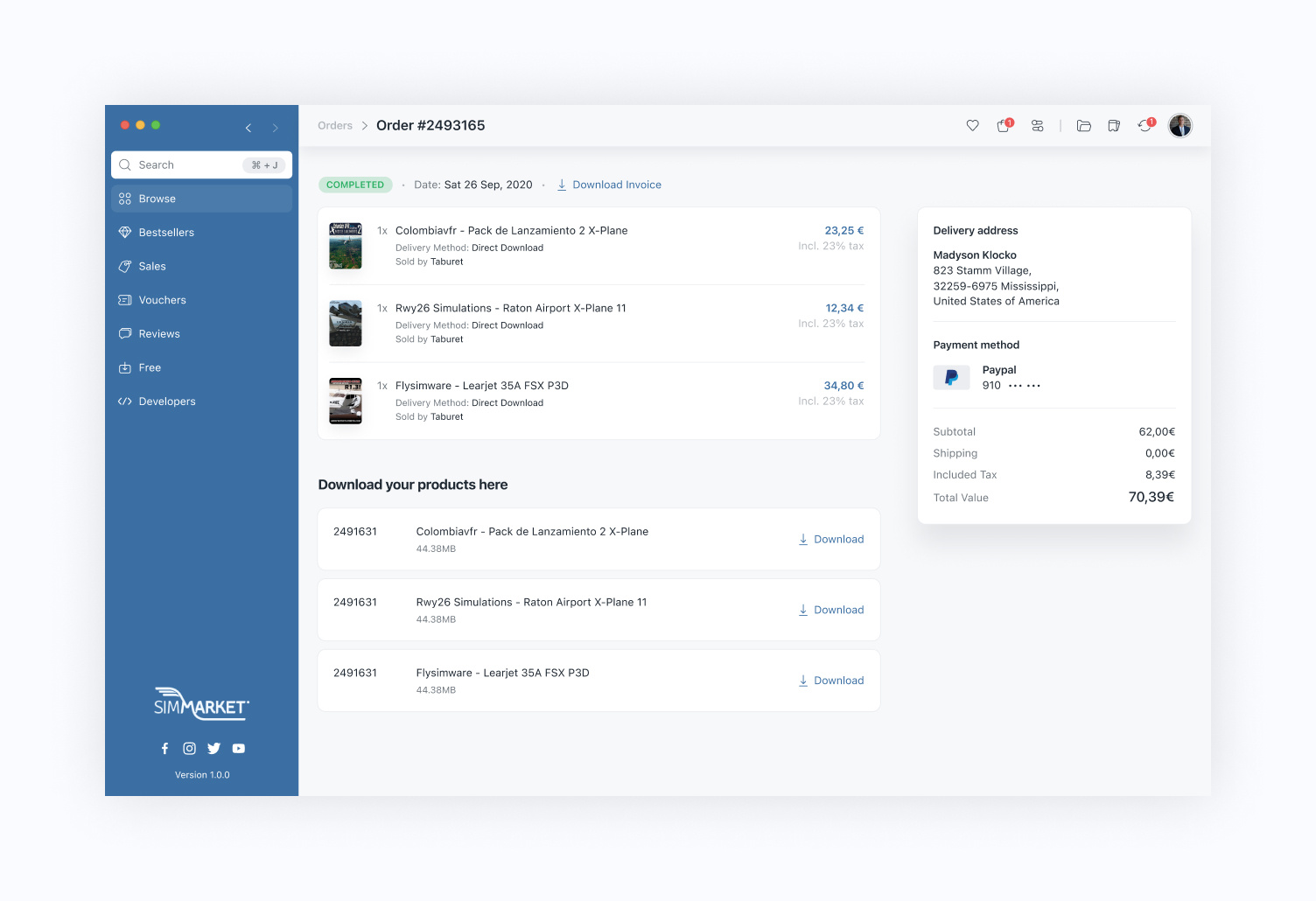Download the Flysimware Learjet 35A file
The height and width of the screenshot is (901, 1316).
[x=830, y=680]
